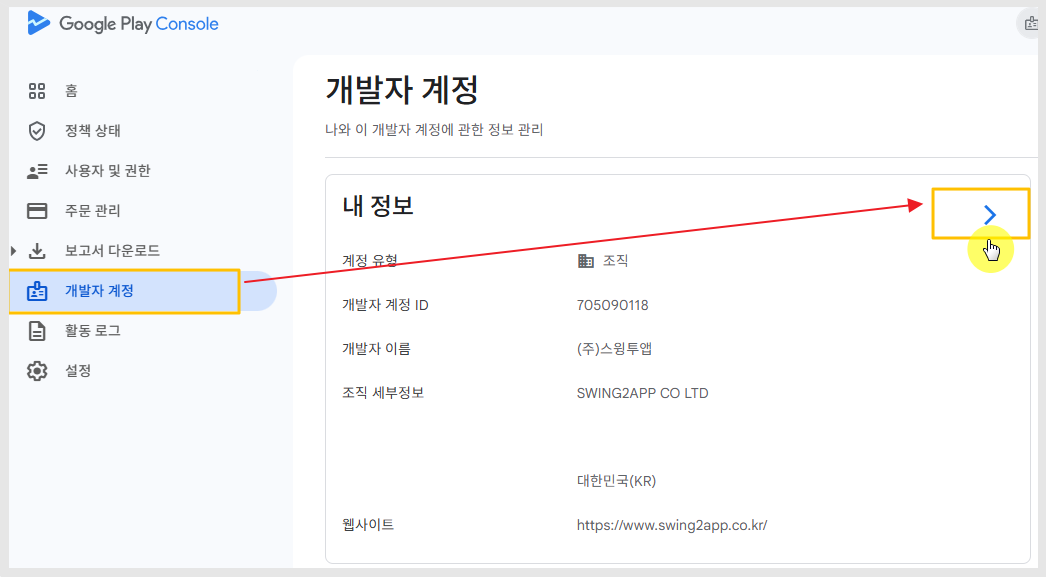This screenshot has height=577, width=1046.
Task: Click the 홈 grid icon
Action: [x=37, y=91]
